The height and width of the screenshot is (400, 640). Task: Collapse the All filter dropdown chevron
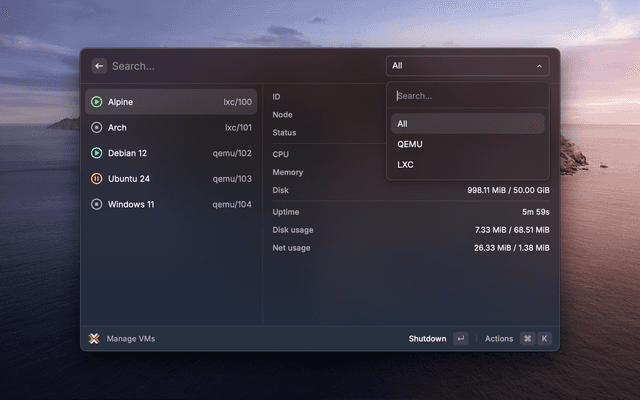tap(540, 66)
